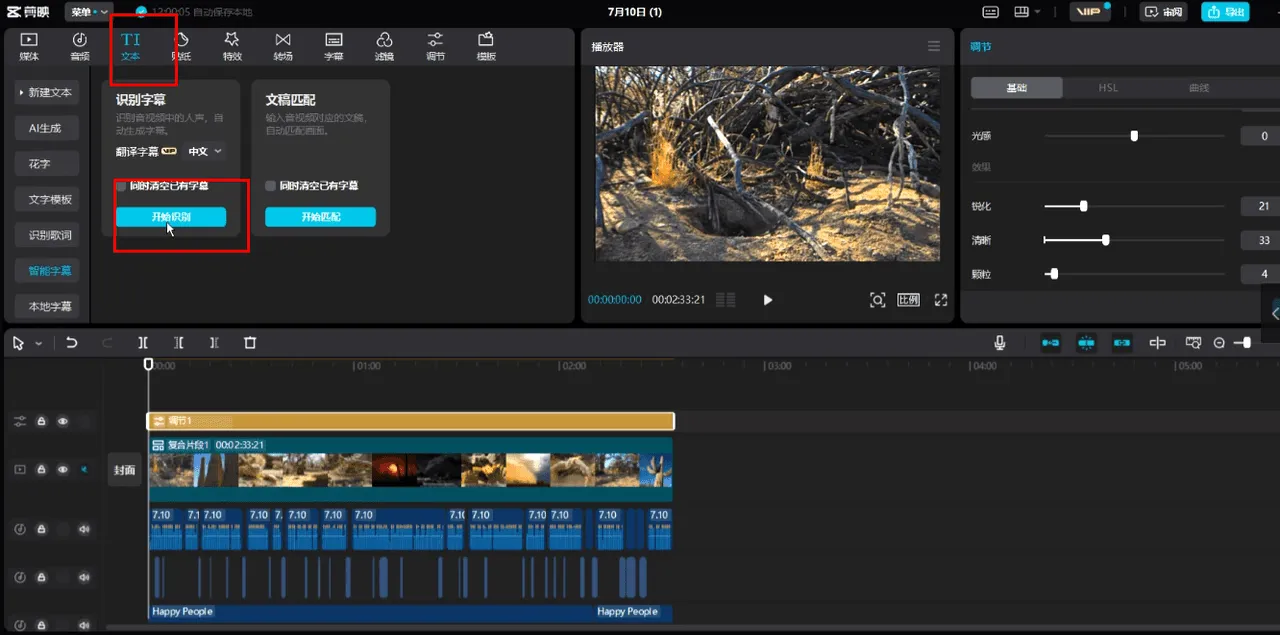
Task: Click the zoom-focus scan icon in player
Action: 877,300
